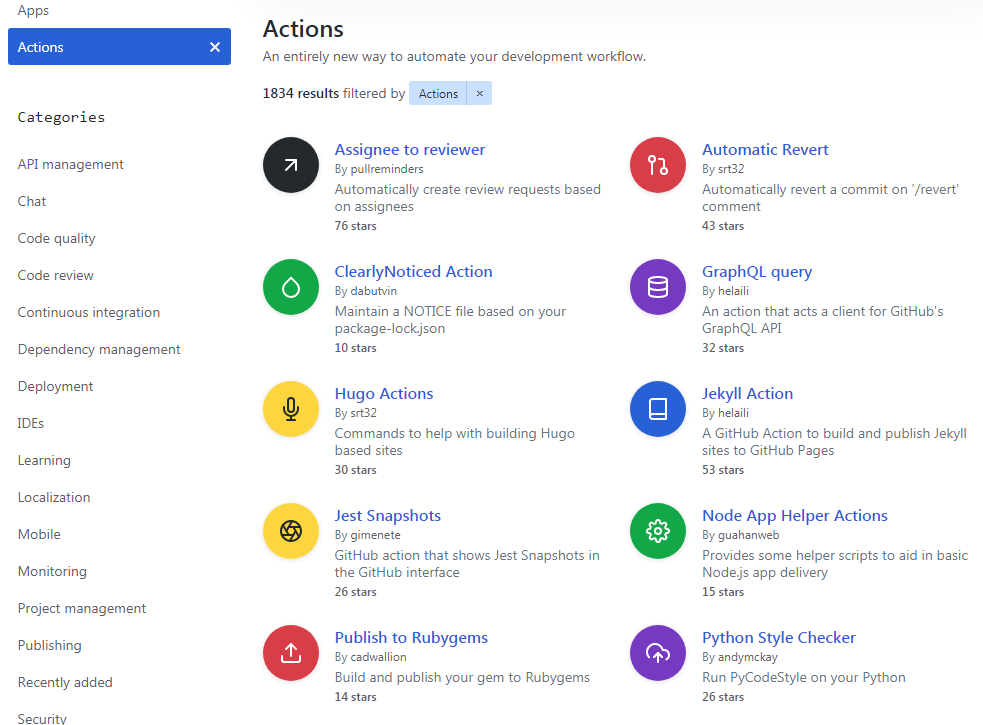
Task: Click the Jekyll Action book icon
Action: pyautogui.click(x=658, y=409)
